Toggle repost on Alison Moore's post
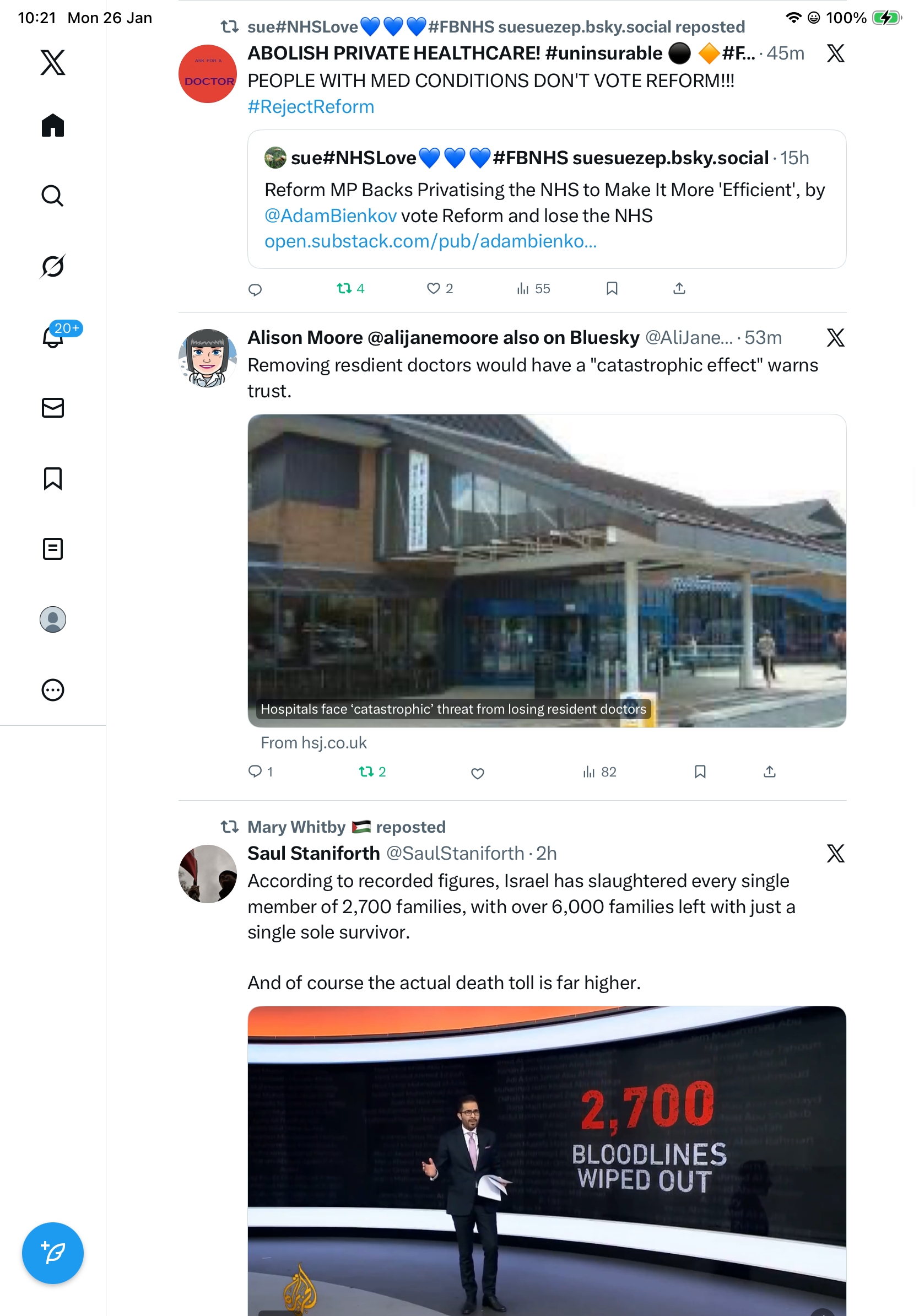Image resolution: width=919 pixels, height=1316 pixels. 372,772
